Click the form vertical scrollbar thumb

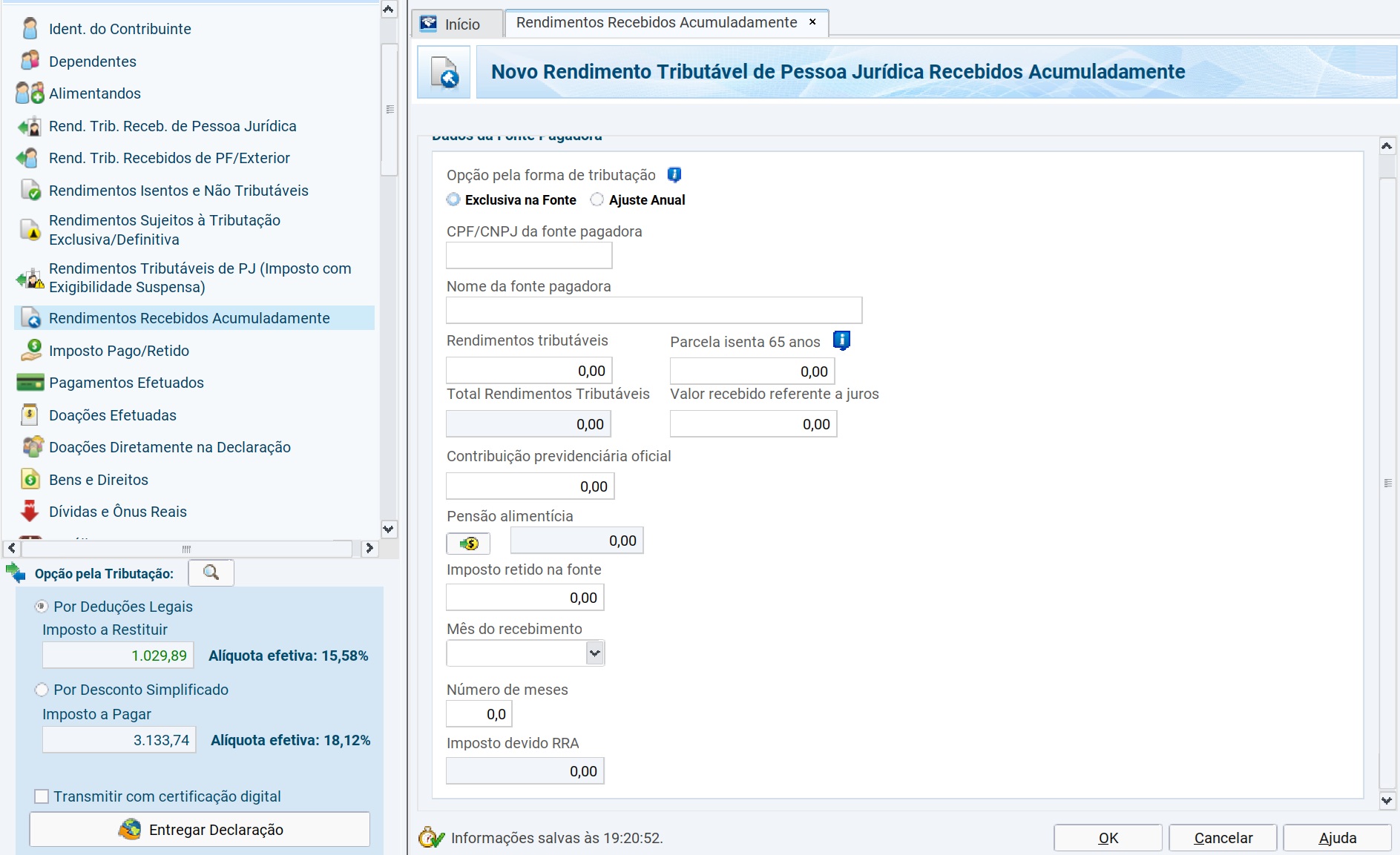pyautogui.click(x=1387, y=483)
